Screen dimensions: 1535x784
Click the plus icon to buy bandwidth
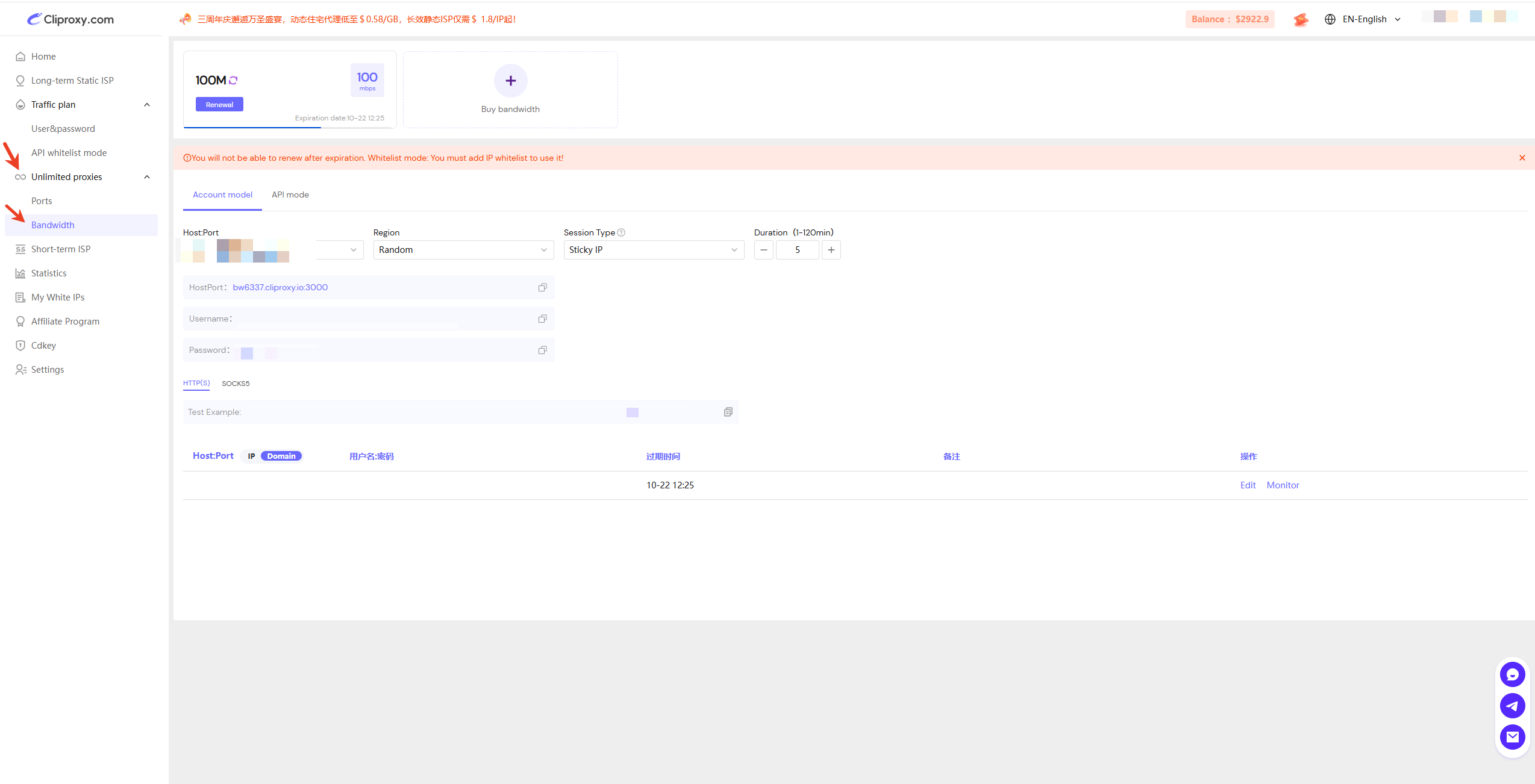(510, 81)
